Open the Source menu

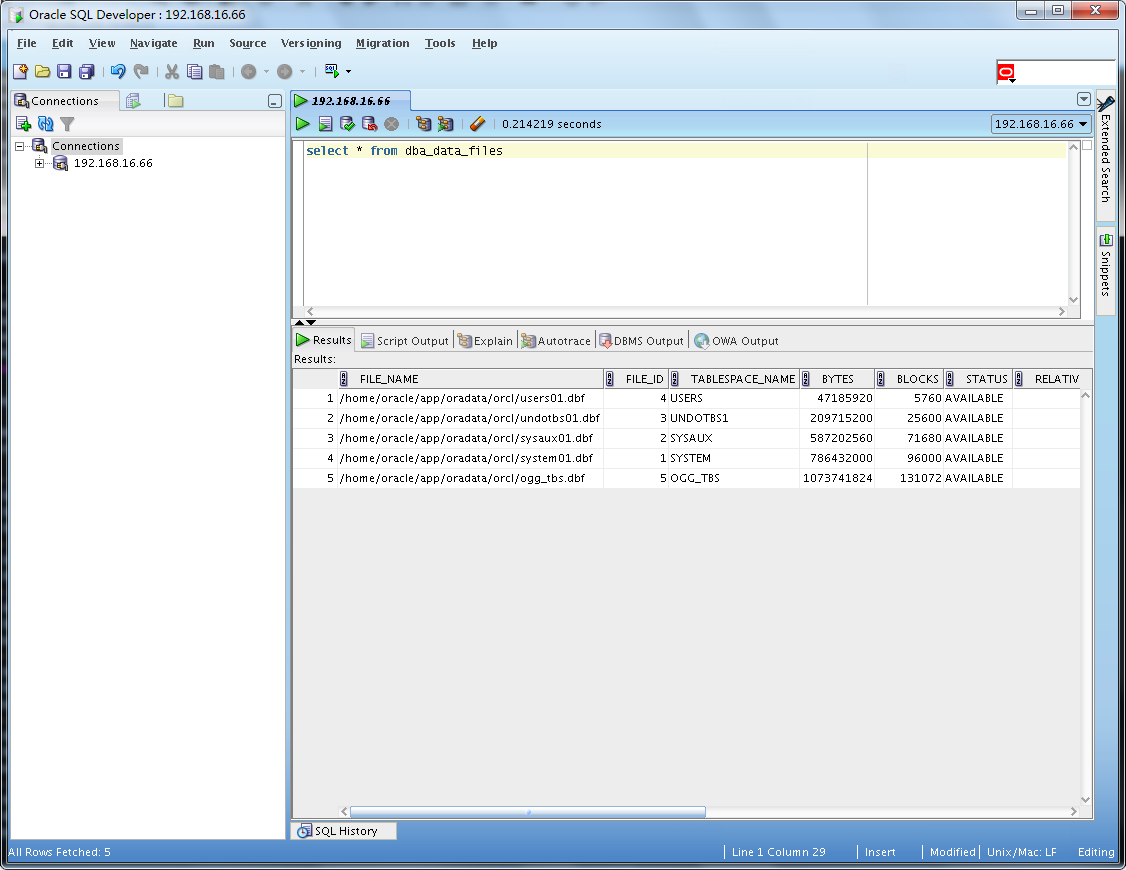click(248, 43)
